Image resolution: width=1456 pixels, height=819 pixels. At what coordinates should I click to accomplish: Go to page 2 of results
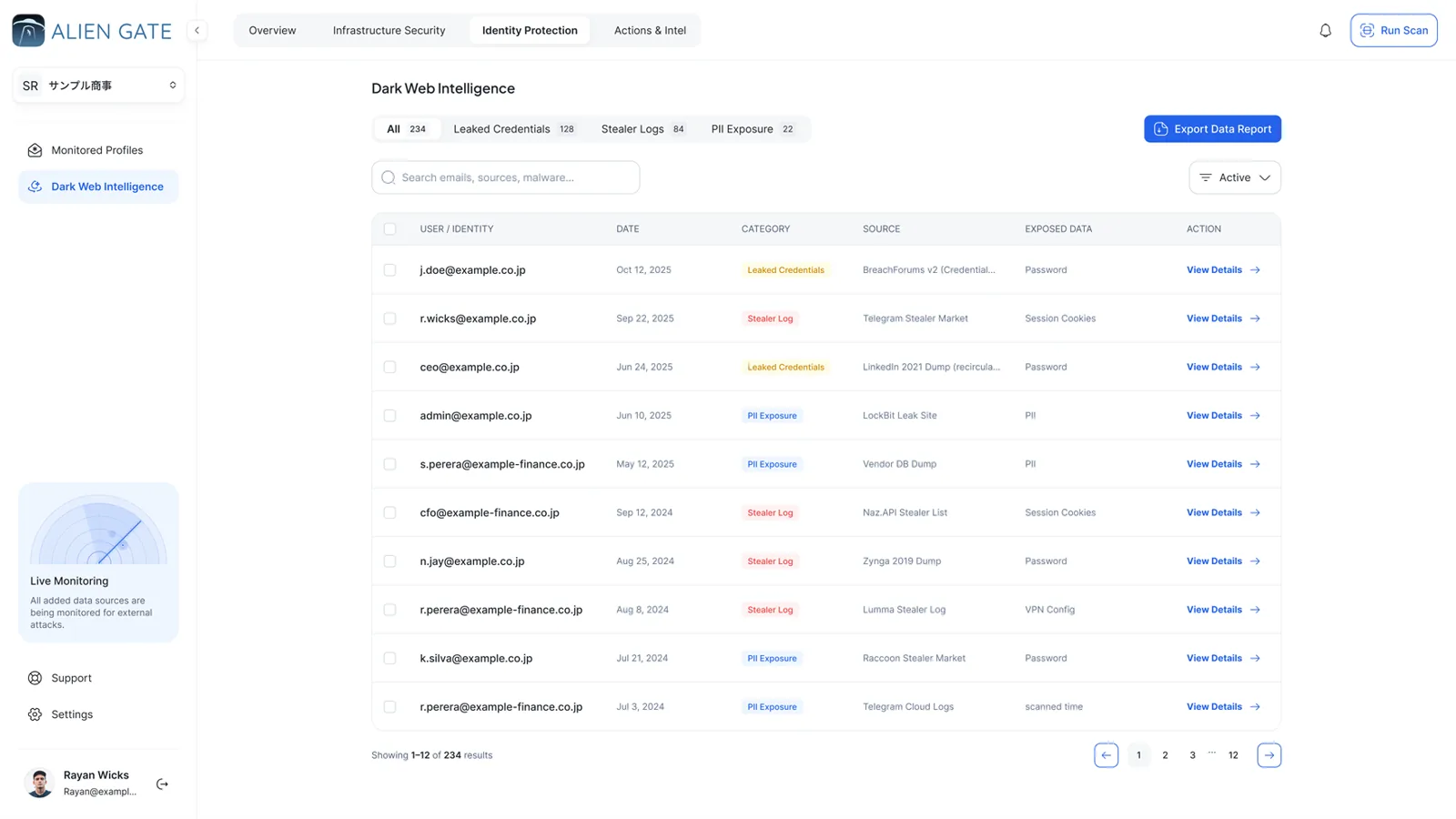coord(1165,755)
